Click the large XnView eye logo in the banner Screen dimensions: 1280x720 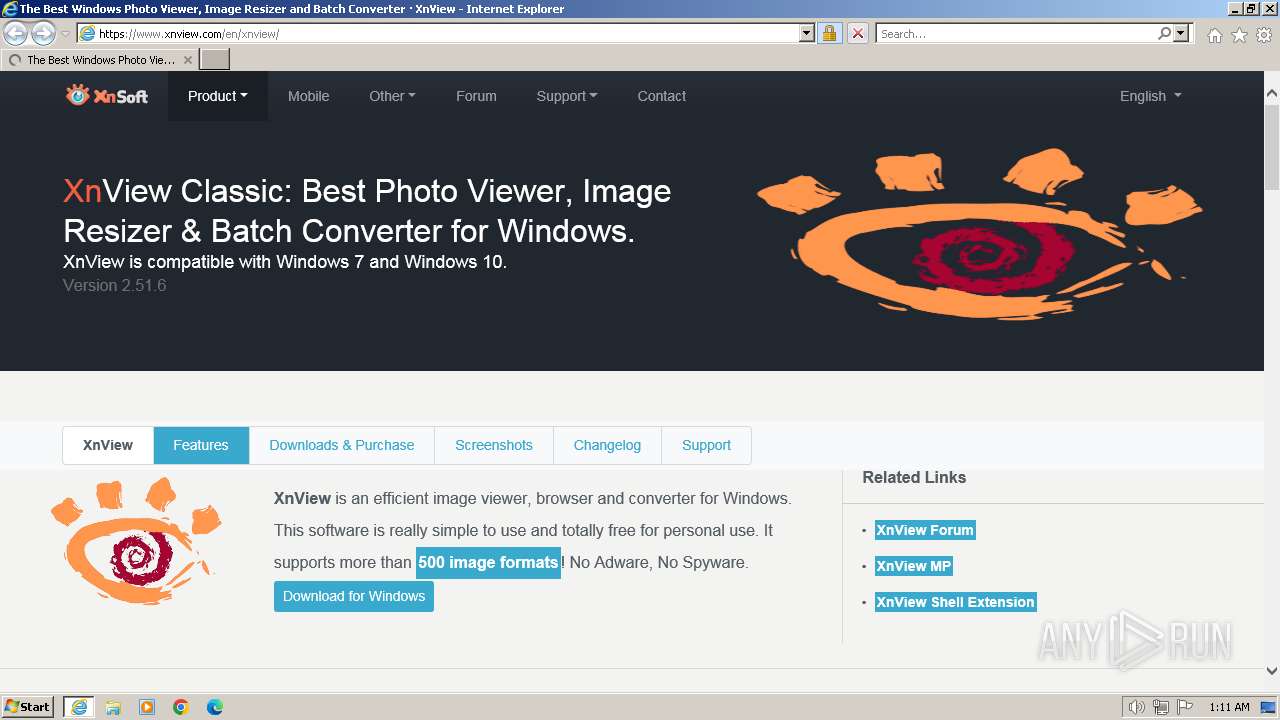coord(980,234)
